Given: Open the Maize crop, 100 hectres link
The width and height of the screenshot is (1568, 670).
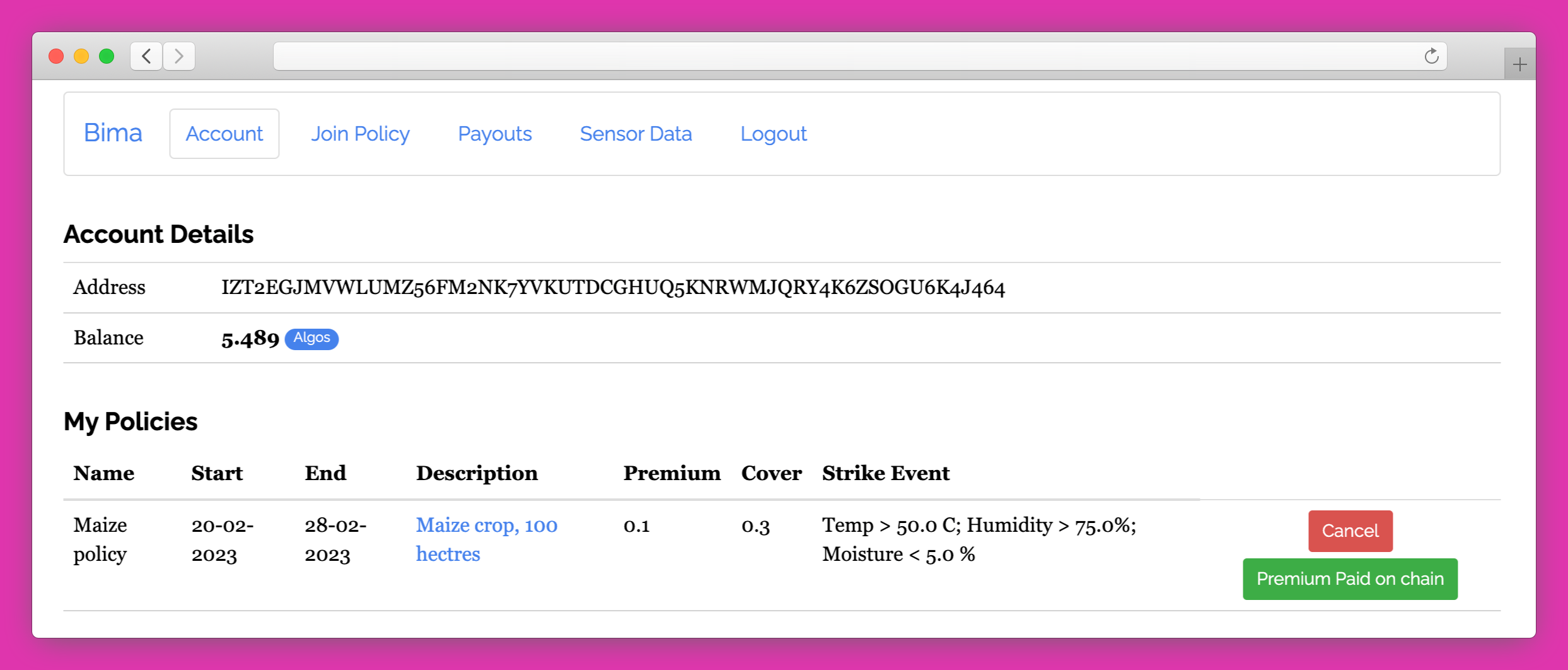Looking at the screenshot, I should point(486,539).
